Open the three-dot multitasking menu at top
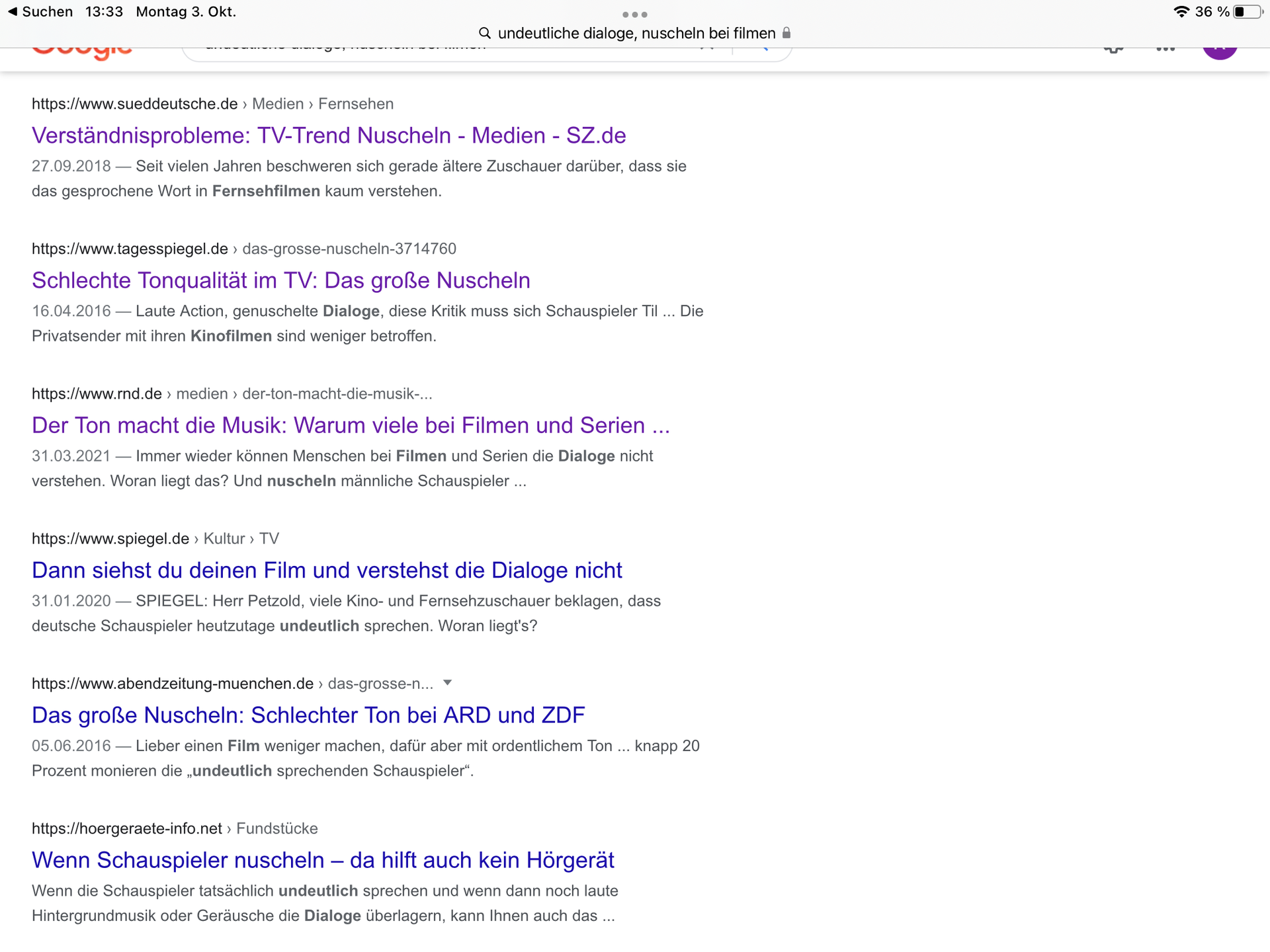This screenshot has width=1270, height=952. (x=635, y=15)
